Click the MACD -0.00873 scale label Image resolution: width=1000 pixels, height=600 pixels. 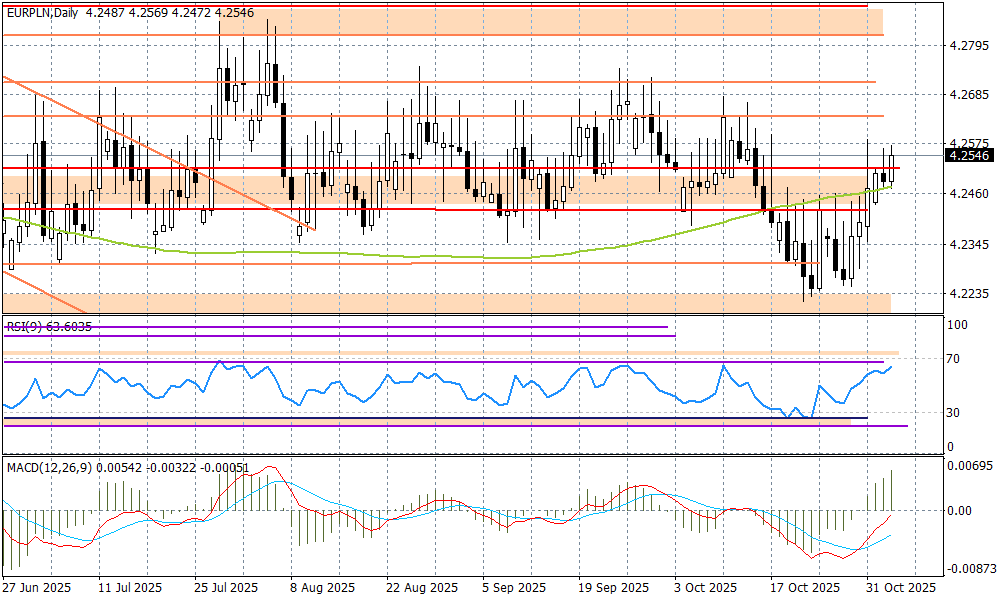970,567
